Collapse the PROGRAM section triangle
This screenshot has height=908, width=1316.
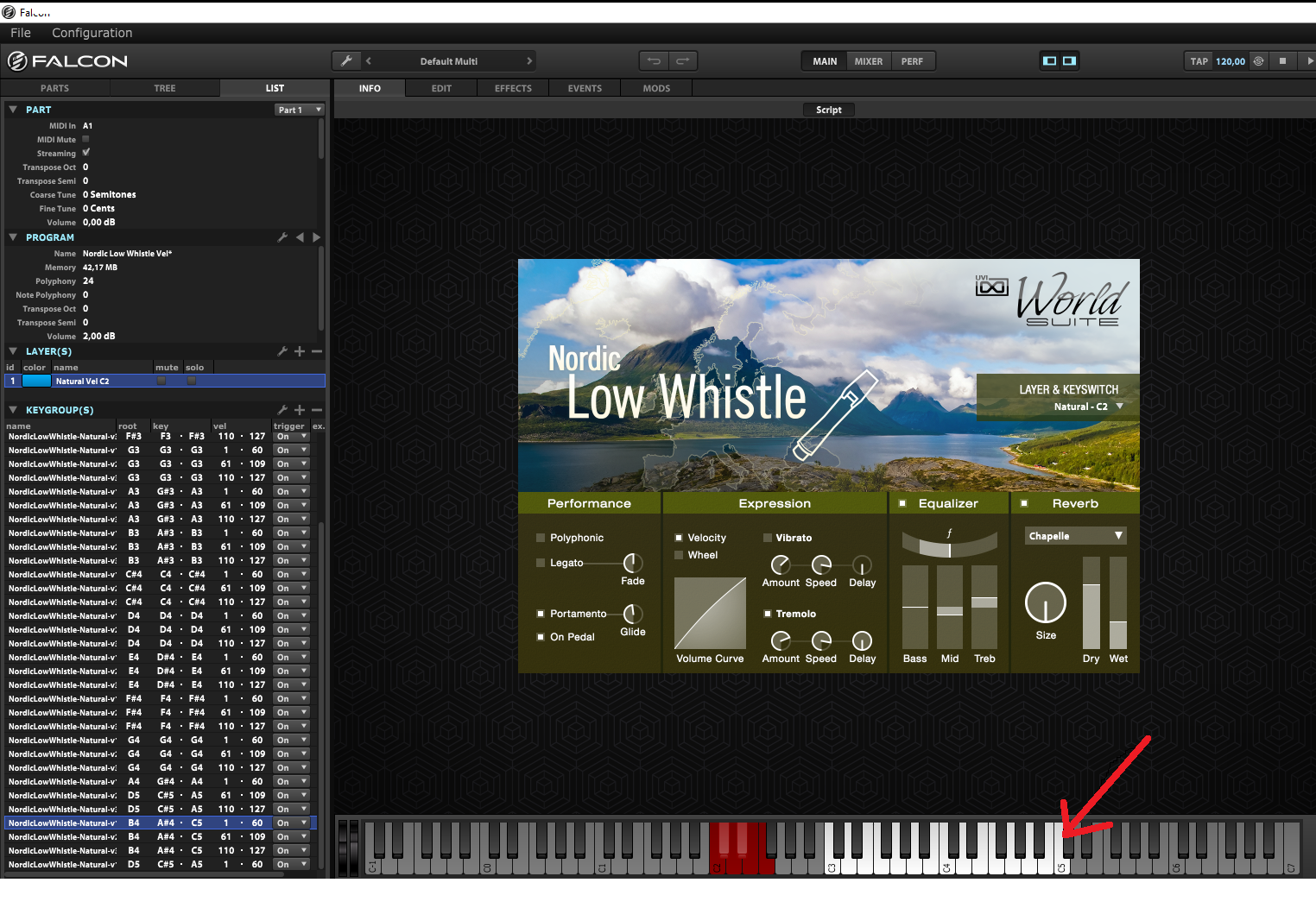(13, 237)
